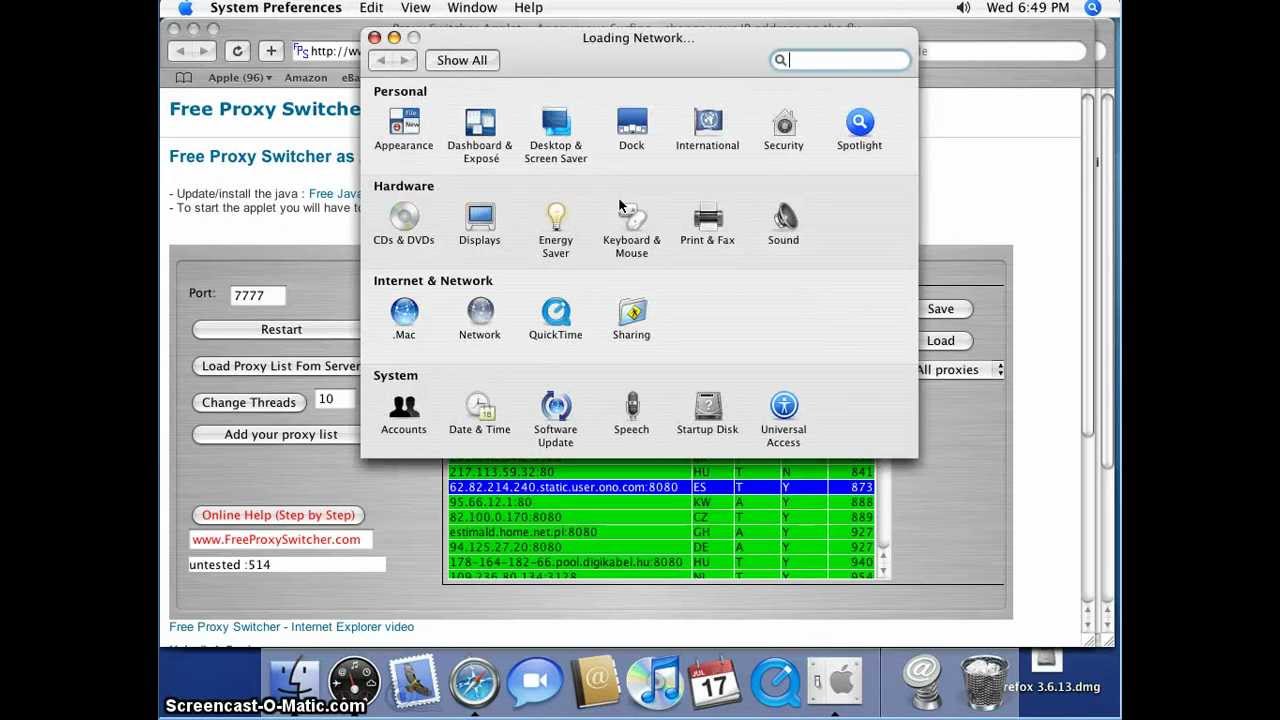Open the Bookmarks library icon
Viewport: 1280px width, 720px height.
point(184,78)
